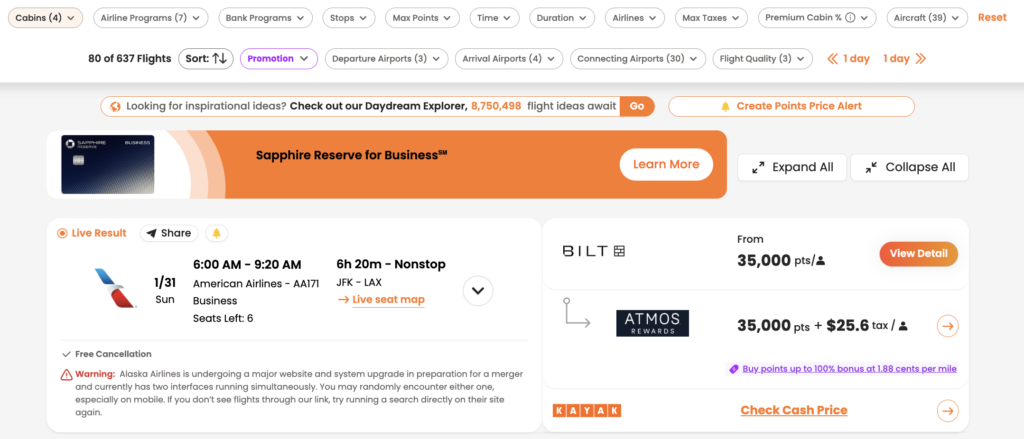Screen dimensions: 1024x439
Task: Share this flight result
Action: pos(169,233)
